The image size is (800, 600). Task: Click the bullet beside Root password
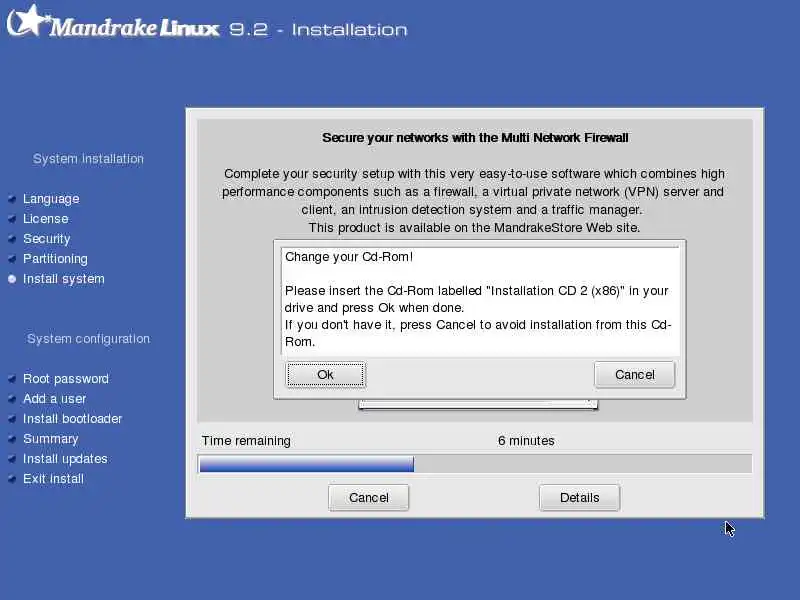12,379
